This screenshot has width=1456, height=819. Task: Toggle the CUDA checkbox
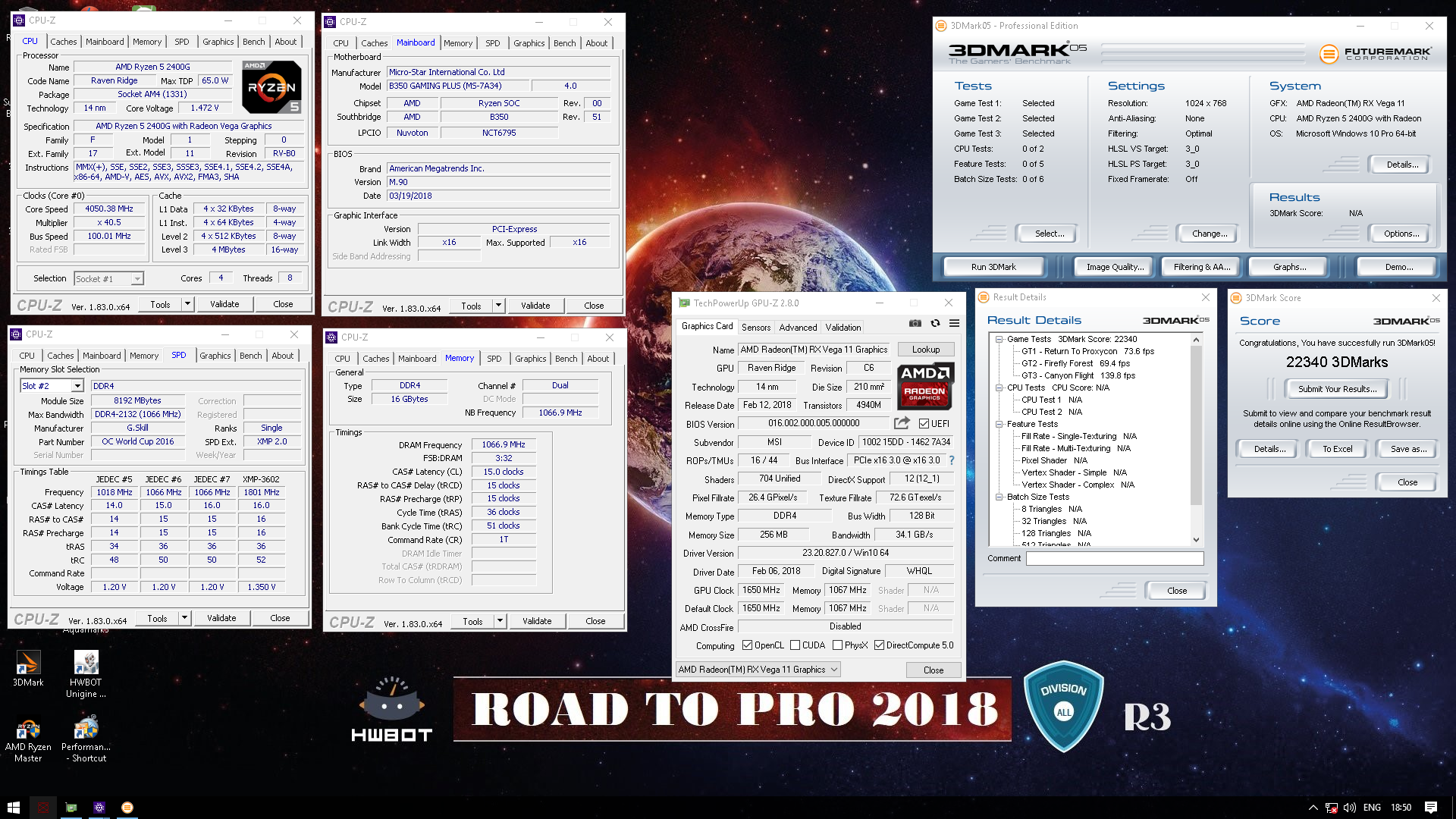pyautogui.click(x=795, y=645)
